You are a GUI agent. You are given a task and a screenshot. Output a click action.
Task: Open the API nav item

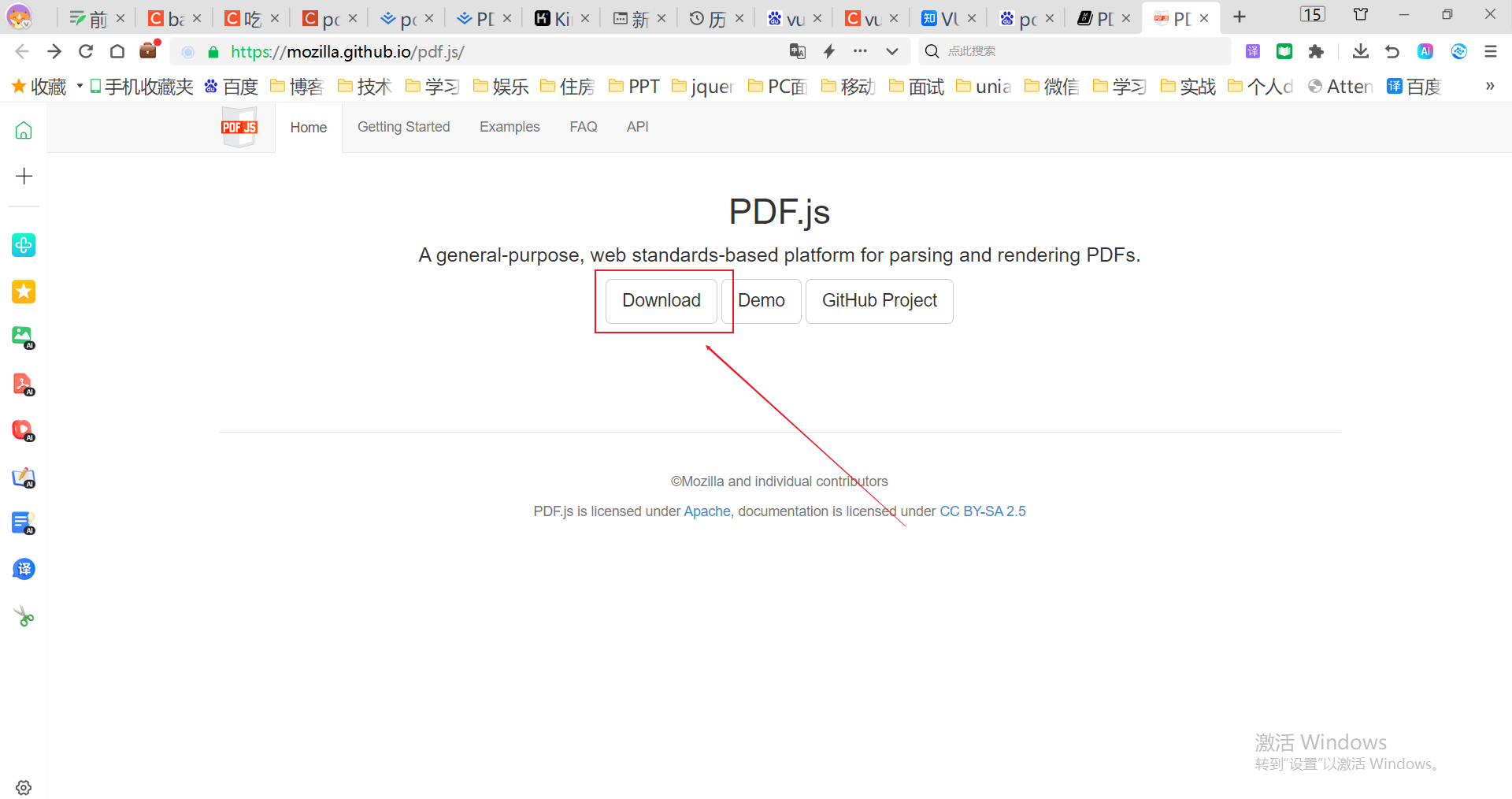[x=638, y=127]
